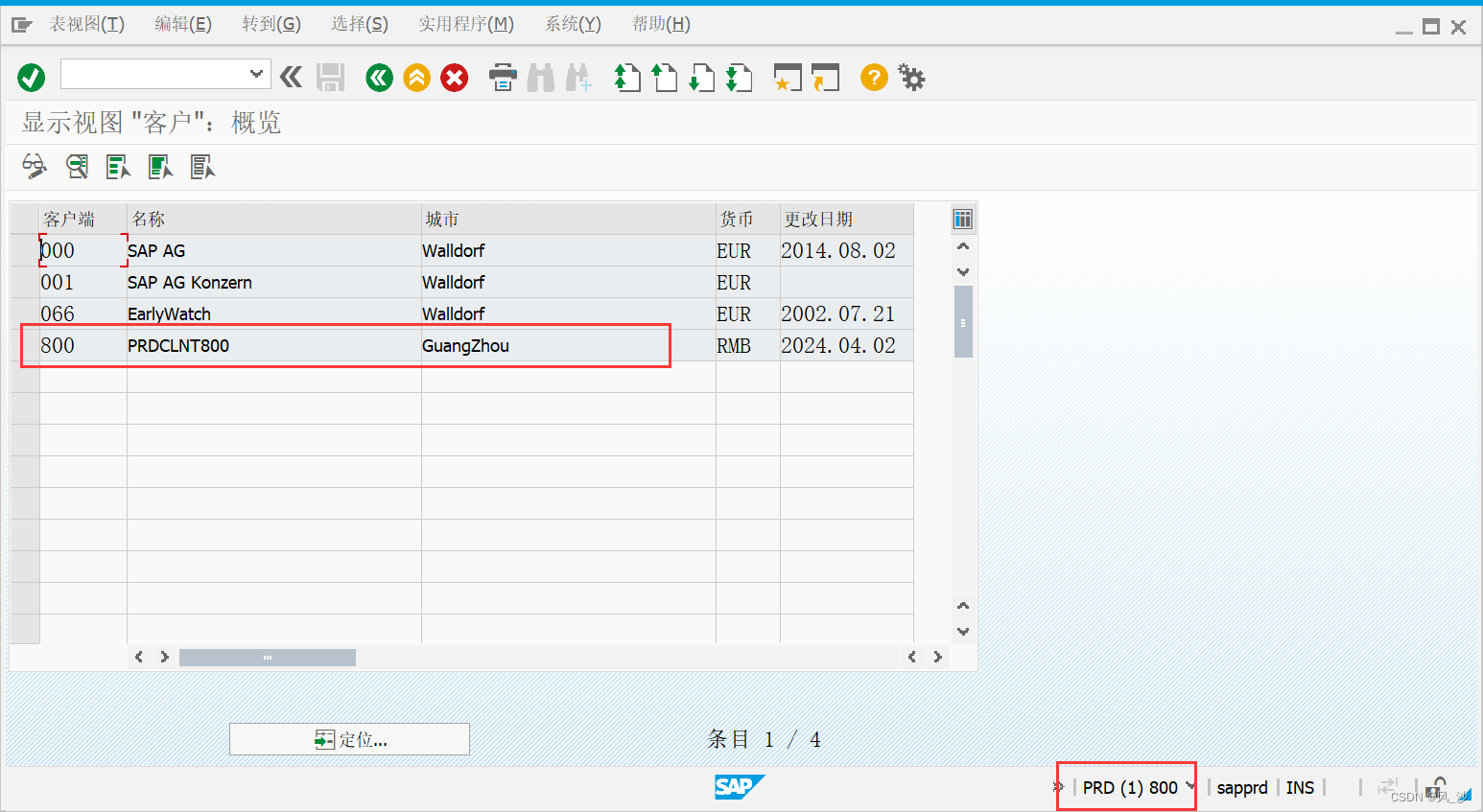The image size is (1483, 812).
Task: Open the table settings configuration icon
Action: [962, 219]
